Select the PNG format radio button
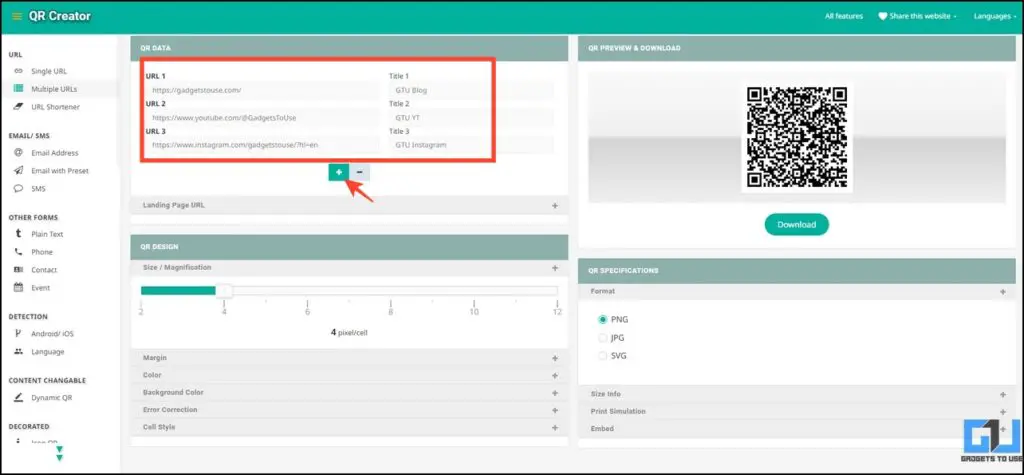The height and width of the screenshot is (475, 1024). point(602,320)
